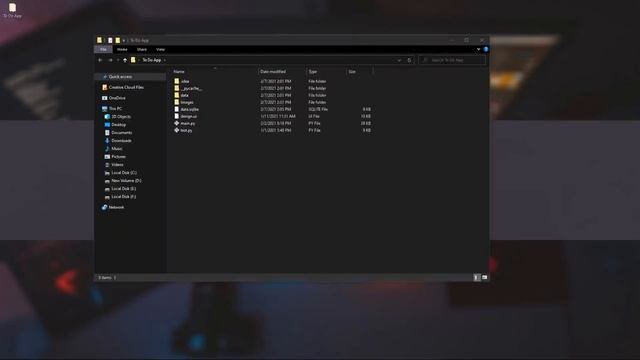Click the Forward navigation arrow

110,60
